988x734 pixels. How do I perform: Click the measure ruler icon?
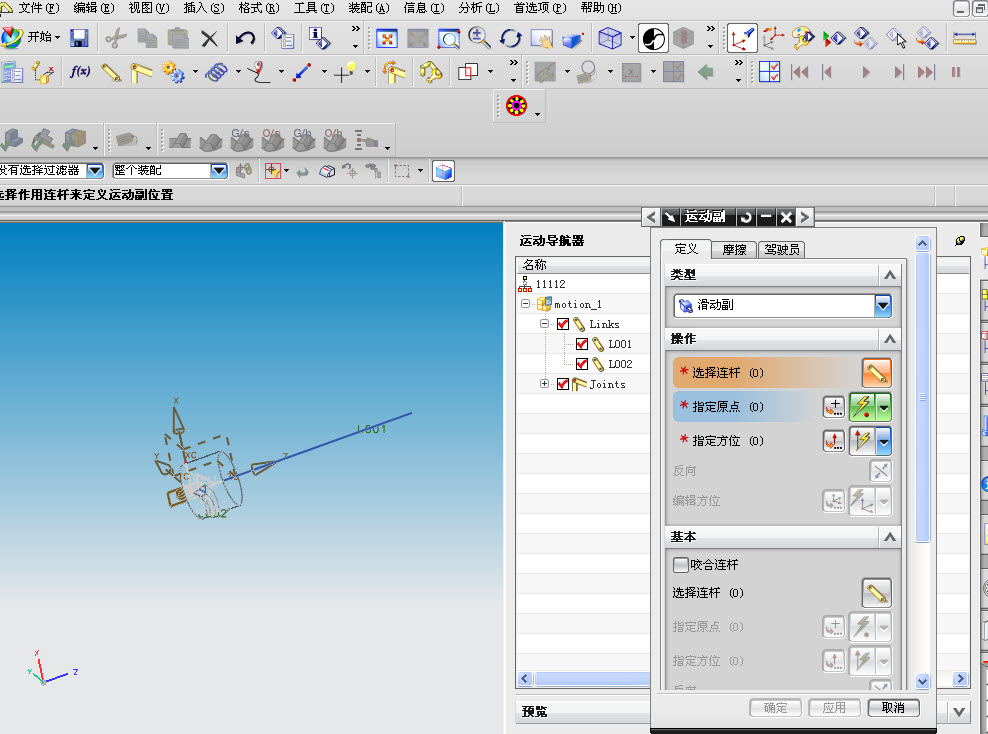click(x=964, y=38)
